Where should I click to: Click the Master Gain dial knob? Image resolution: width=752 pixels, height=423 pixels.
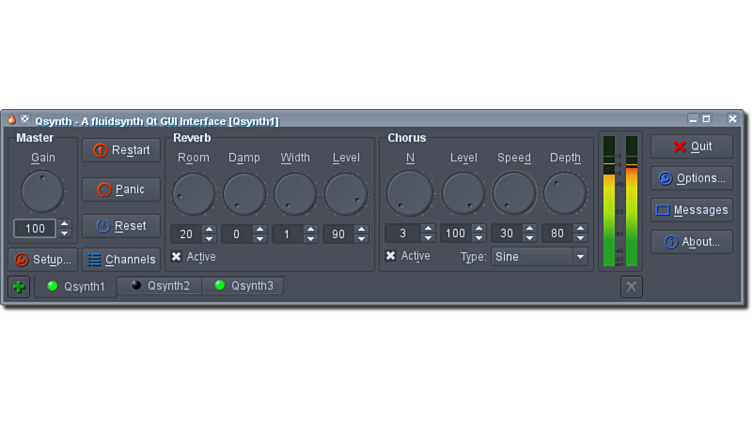click(42, 191)
